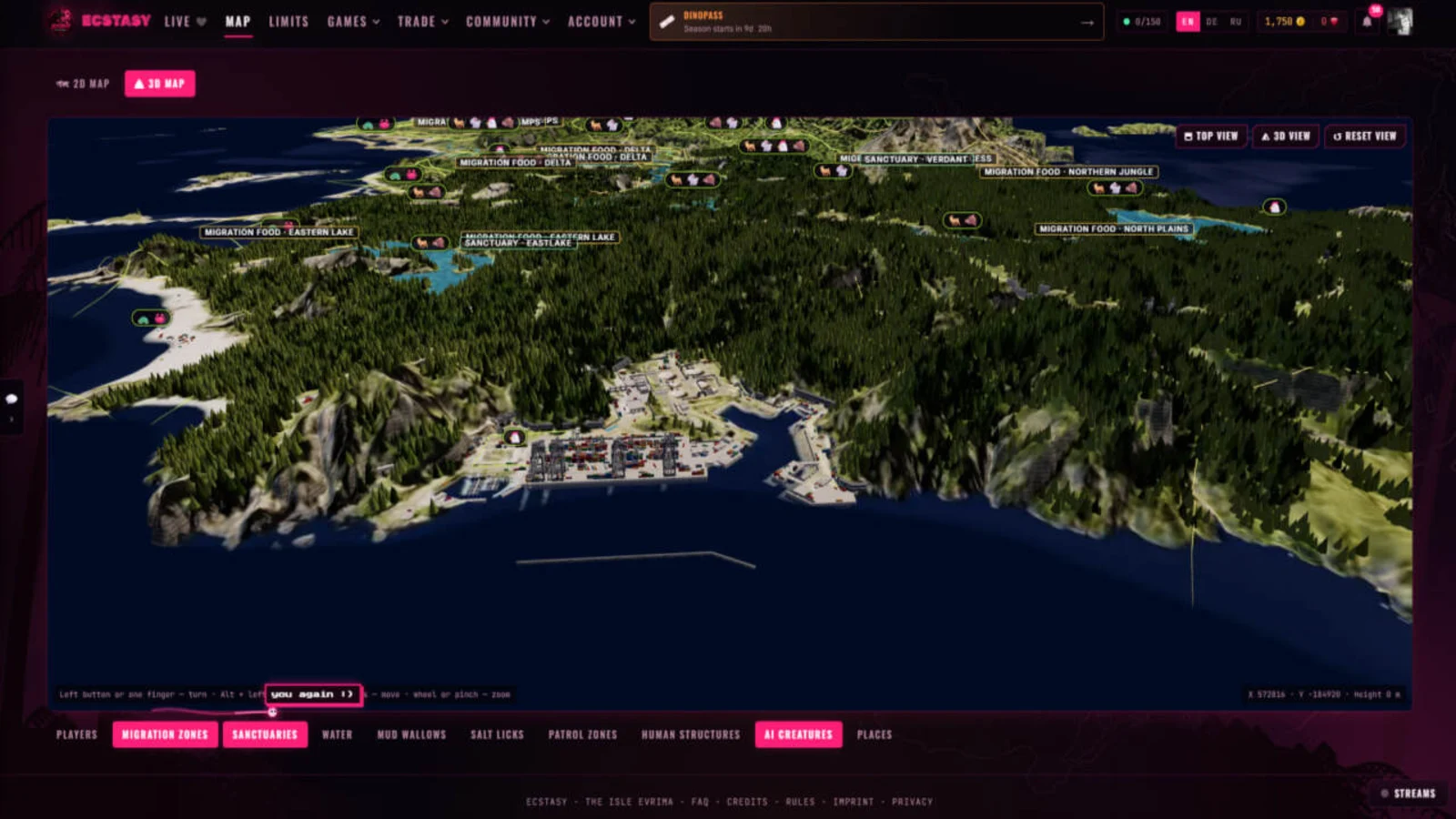
Task: Click the Ecstasy logo icon
Action: (60, 21)
